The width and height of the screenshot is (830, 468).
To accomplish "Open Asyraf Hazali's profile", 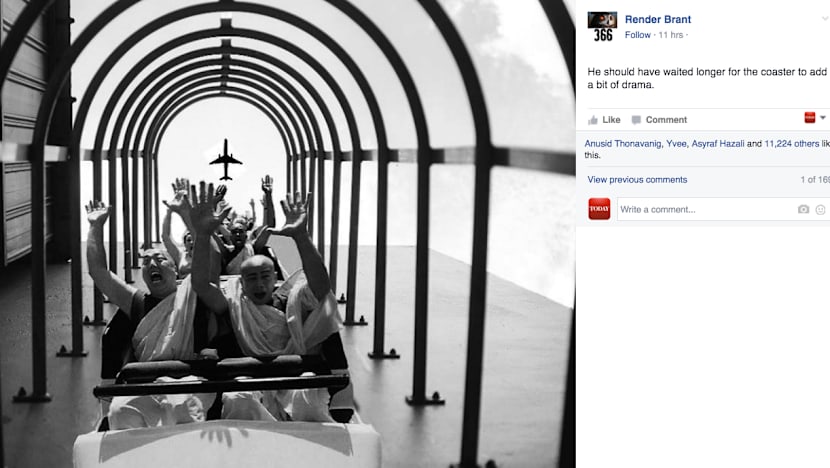I will pyautogui.click(x=718, y=143).
